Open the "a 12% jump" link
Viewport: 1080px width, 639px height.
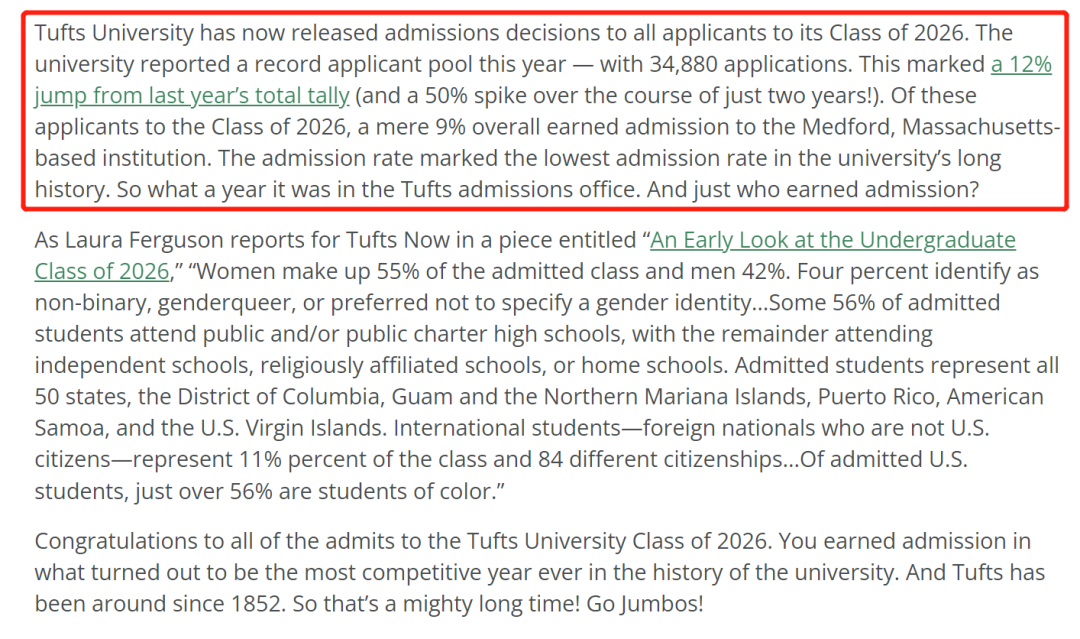[1020, 66]
